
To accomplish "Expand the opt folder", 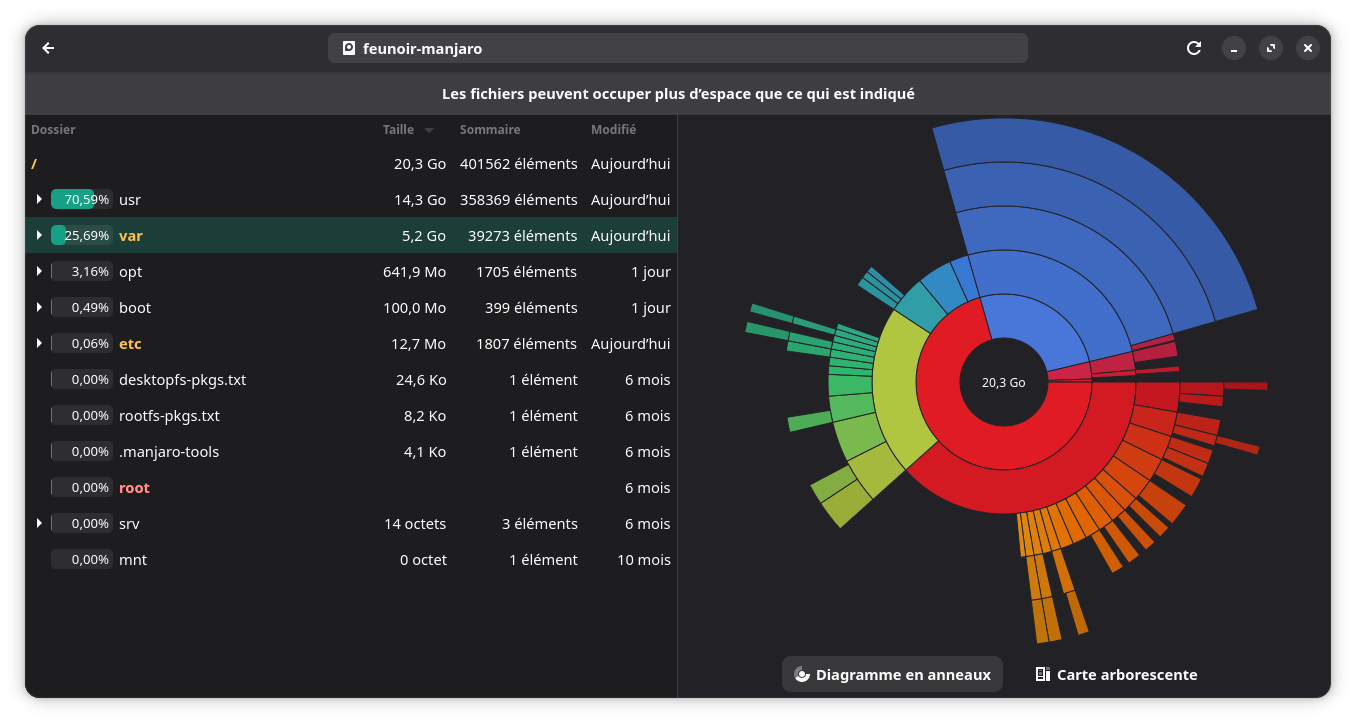I will 39,272.
